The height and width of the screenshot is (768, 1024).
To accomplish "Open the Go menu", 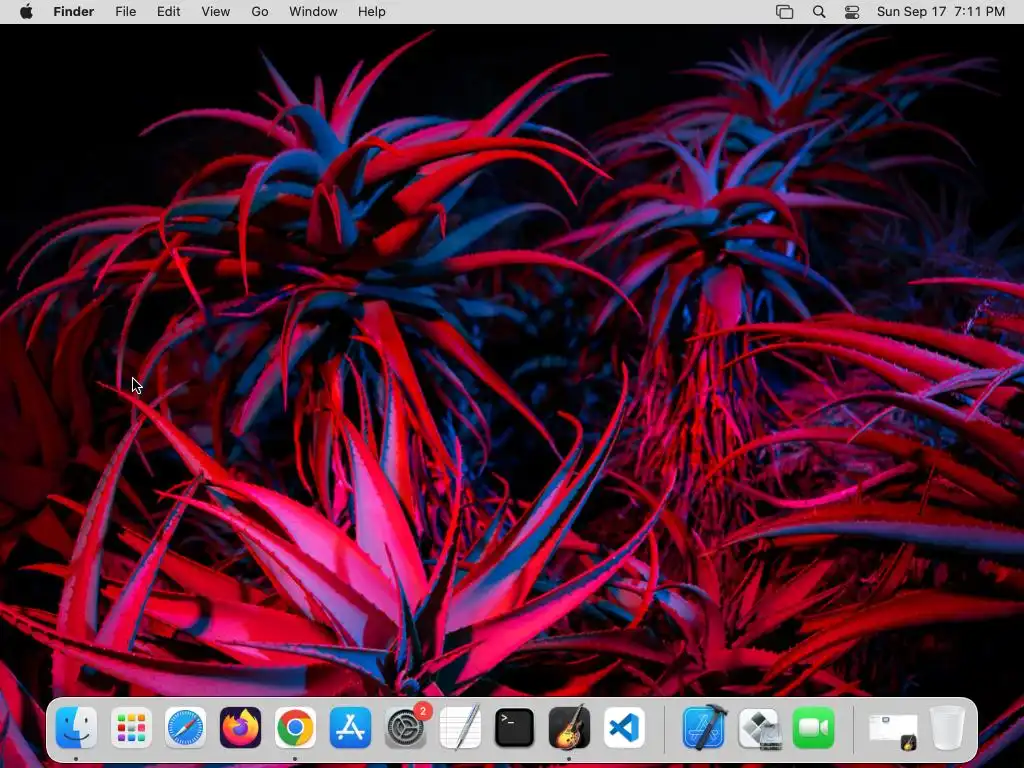I will (x=260, y=12).
